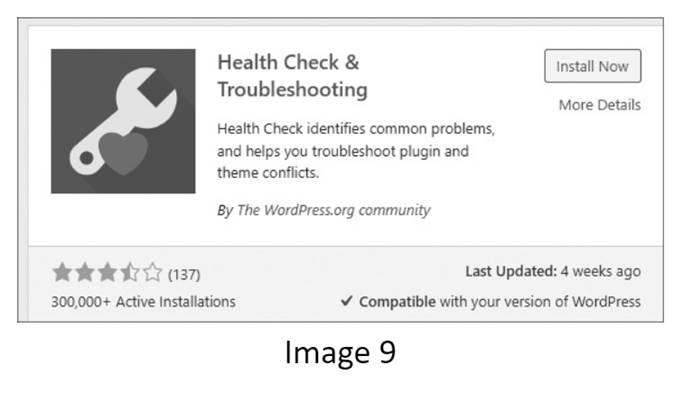The image size is (692, 412).
Task: Click the second rating star
Action: click(85, 272)
